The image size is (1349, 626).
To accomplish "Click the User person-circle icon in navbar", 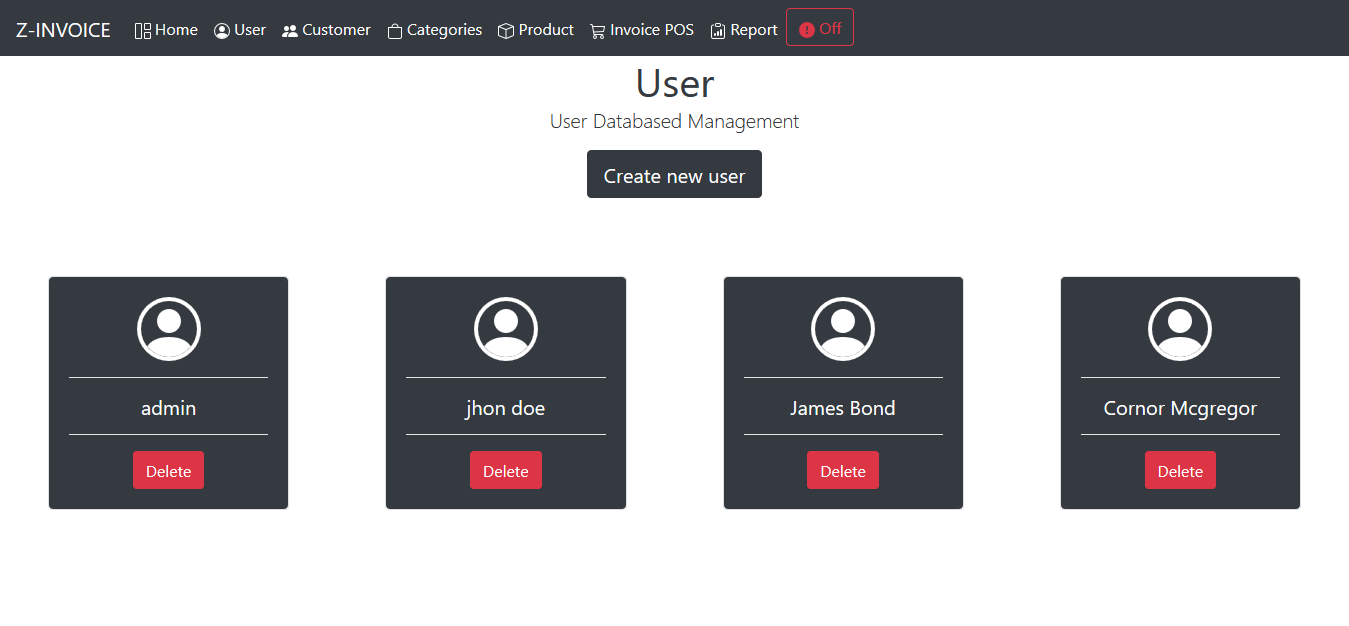I will (222, 31).
